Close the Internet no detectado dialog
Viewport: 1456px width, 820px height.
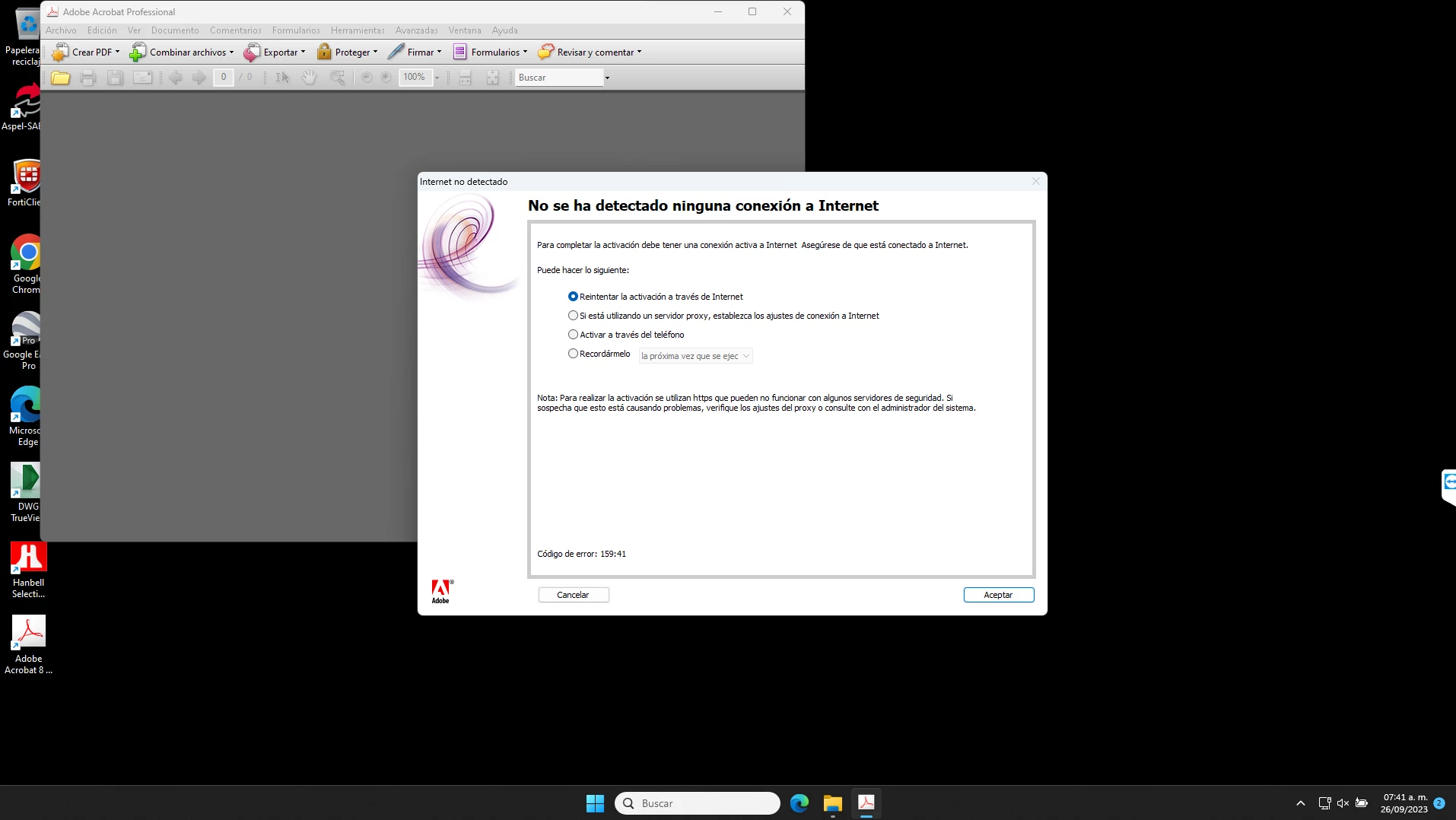click(1035, 181)
